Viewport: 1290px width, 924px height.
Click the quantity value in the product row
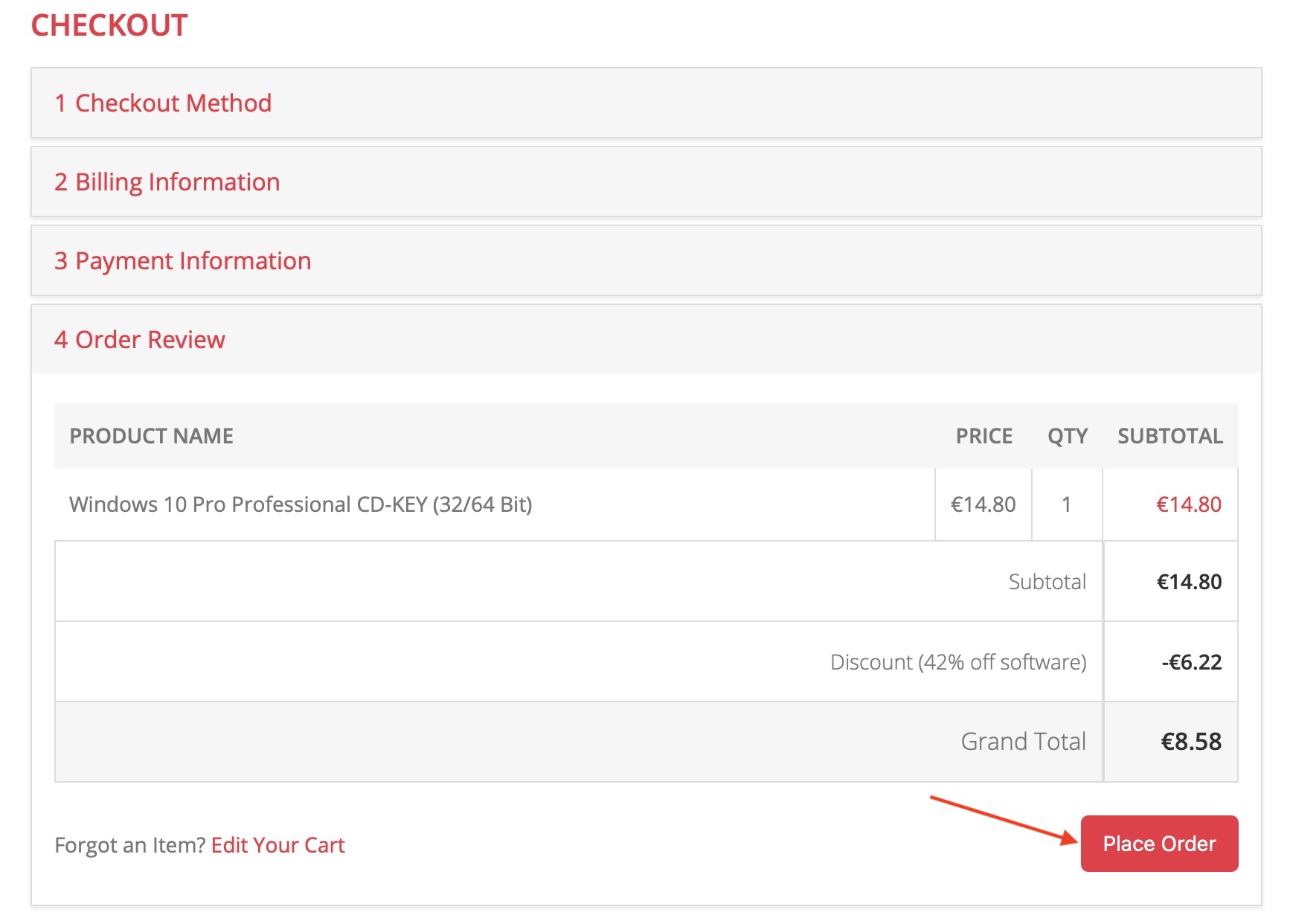[1066, 504]
